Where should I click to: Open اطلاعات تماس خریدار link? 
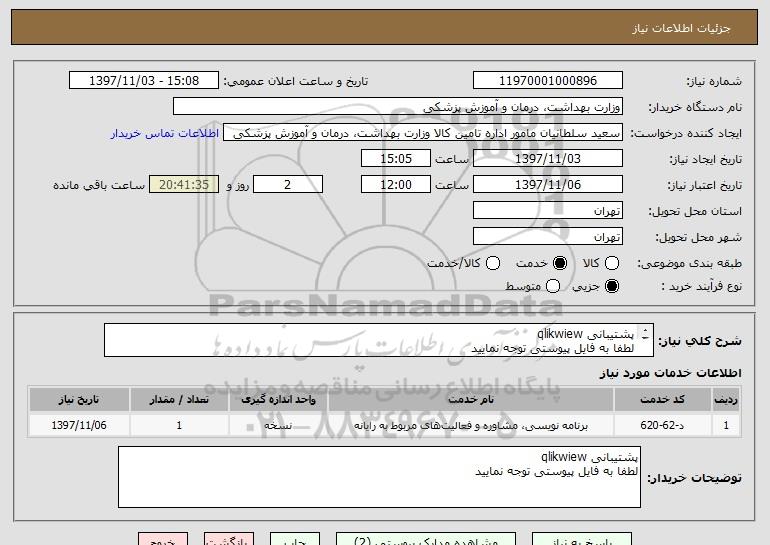pyautogui.click(x=165, y=134)
